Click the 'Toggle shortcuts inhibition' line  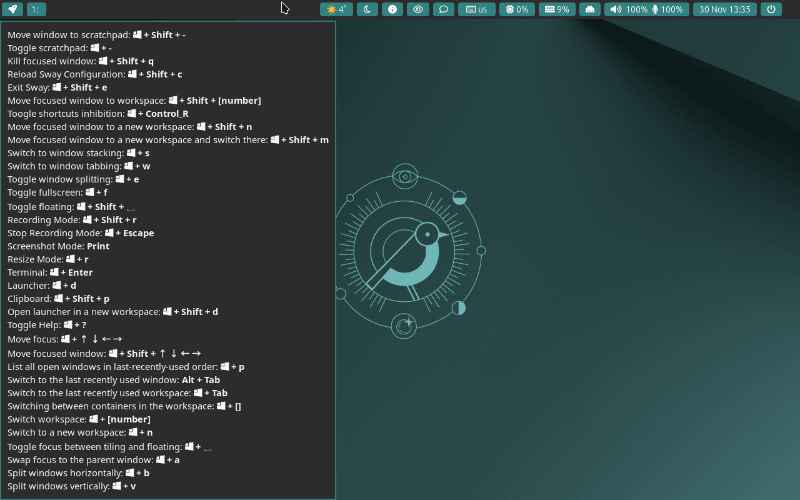pyautogui.click(x=98, y=114)
